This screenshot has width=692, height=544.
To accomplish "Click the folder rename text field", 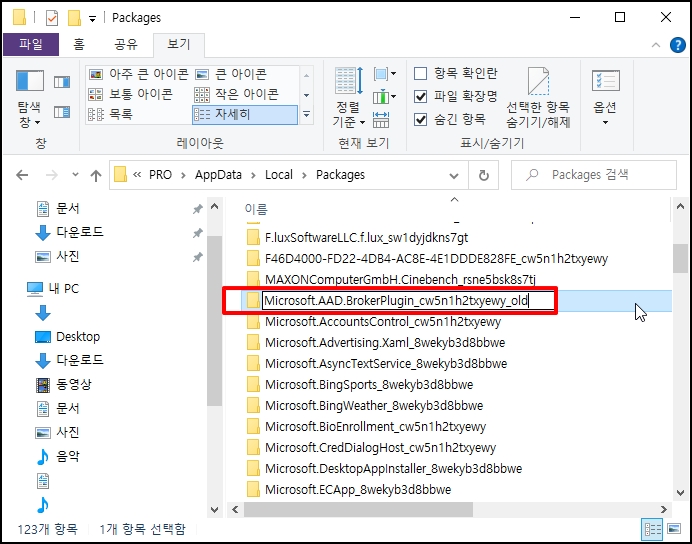I will tap(408, 301).
